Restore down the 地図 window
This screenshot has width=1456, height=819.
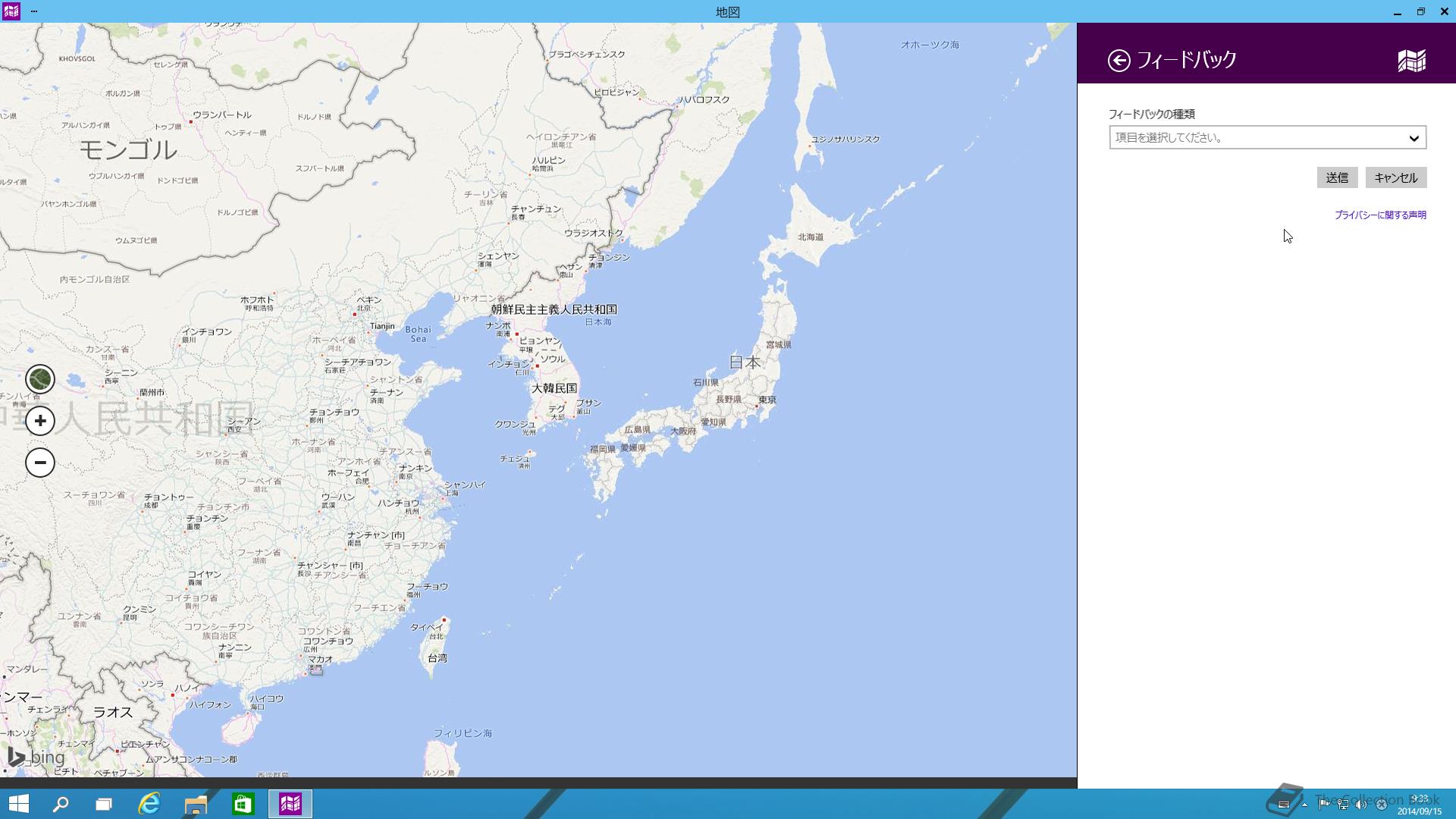[1420, 11]
